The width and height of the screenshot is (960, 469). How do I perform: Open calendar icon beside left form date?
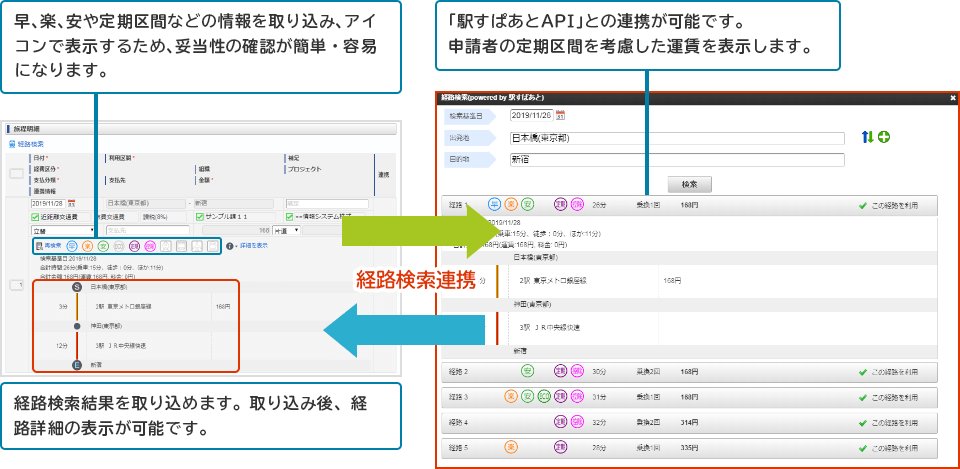click(71, 203)
